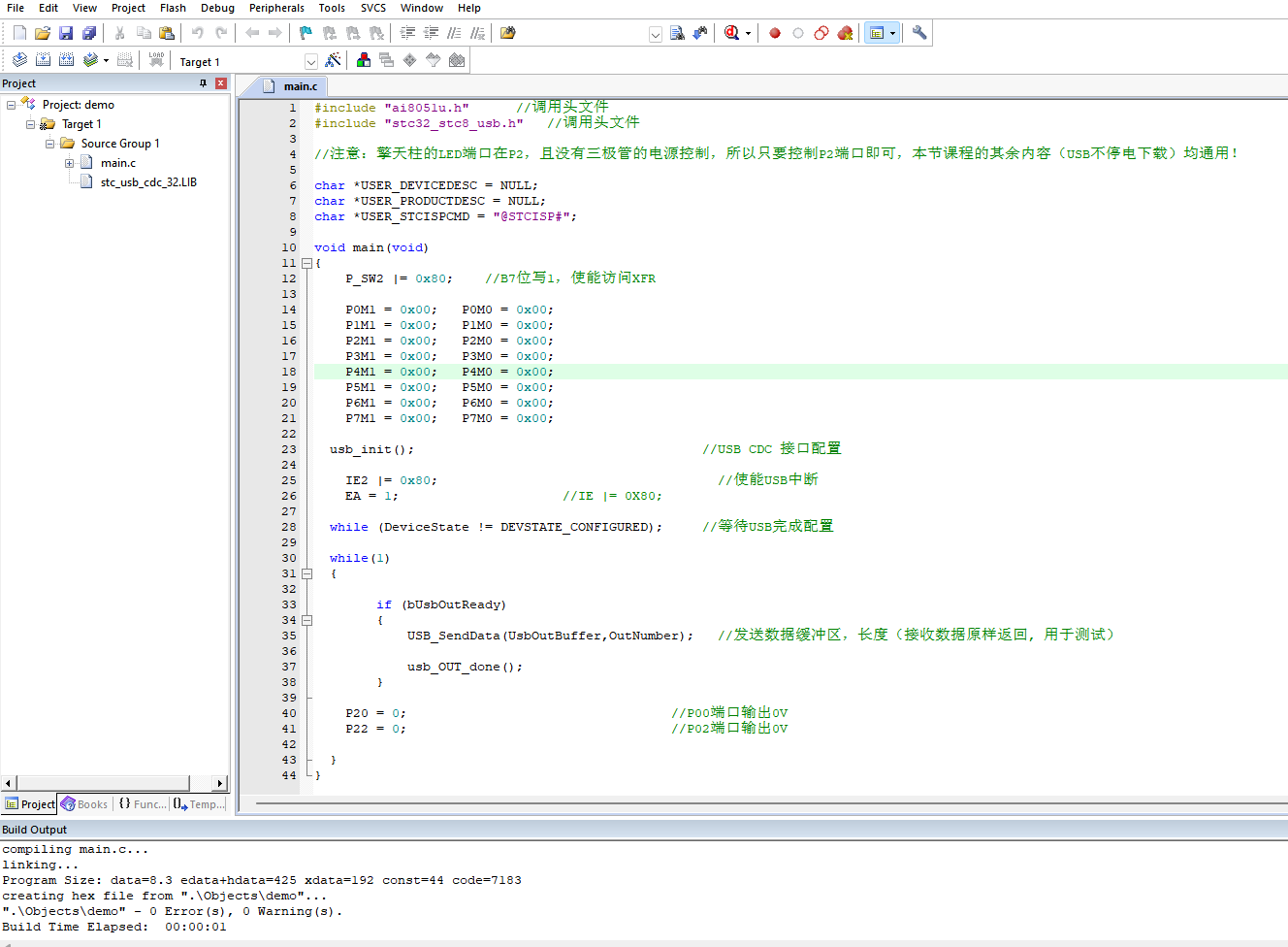Switch to the Functions tab
This screenshot has height=947, width=1288.
143,803
